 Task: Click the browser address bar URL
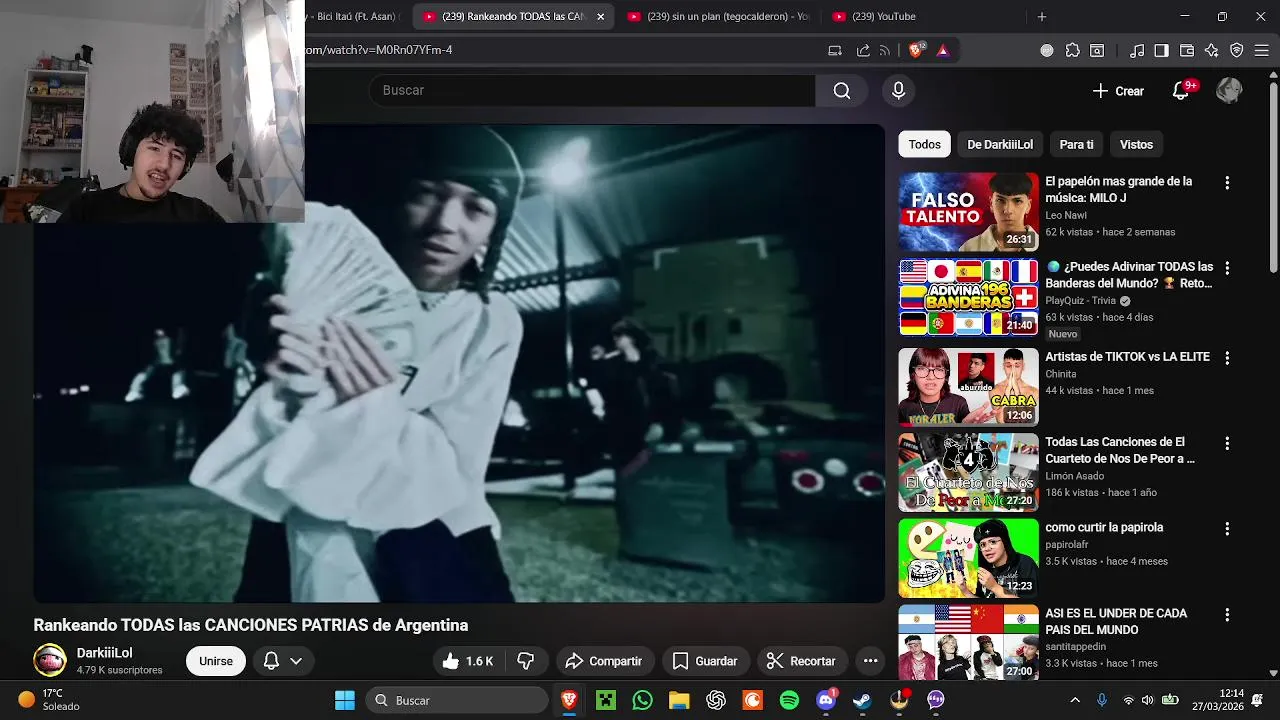coord(380,50)
